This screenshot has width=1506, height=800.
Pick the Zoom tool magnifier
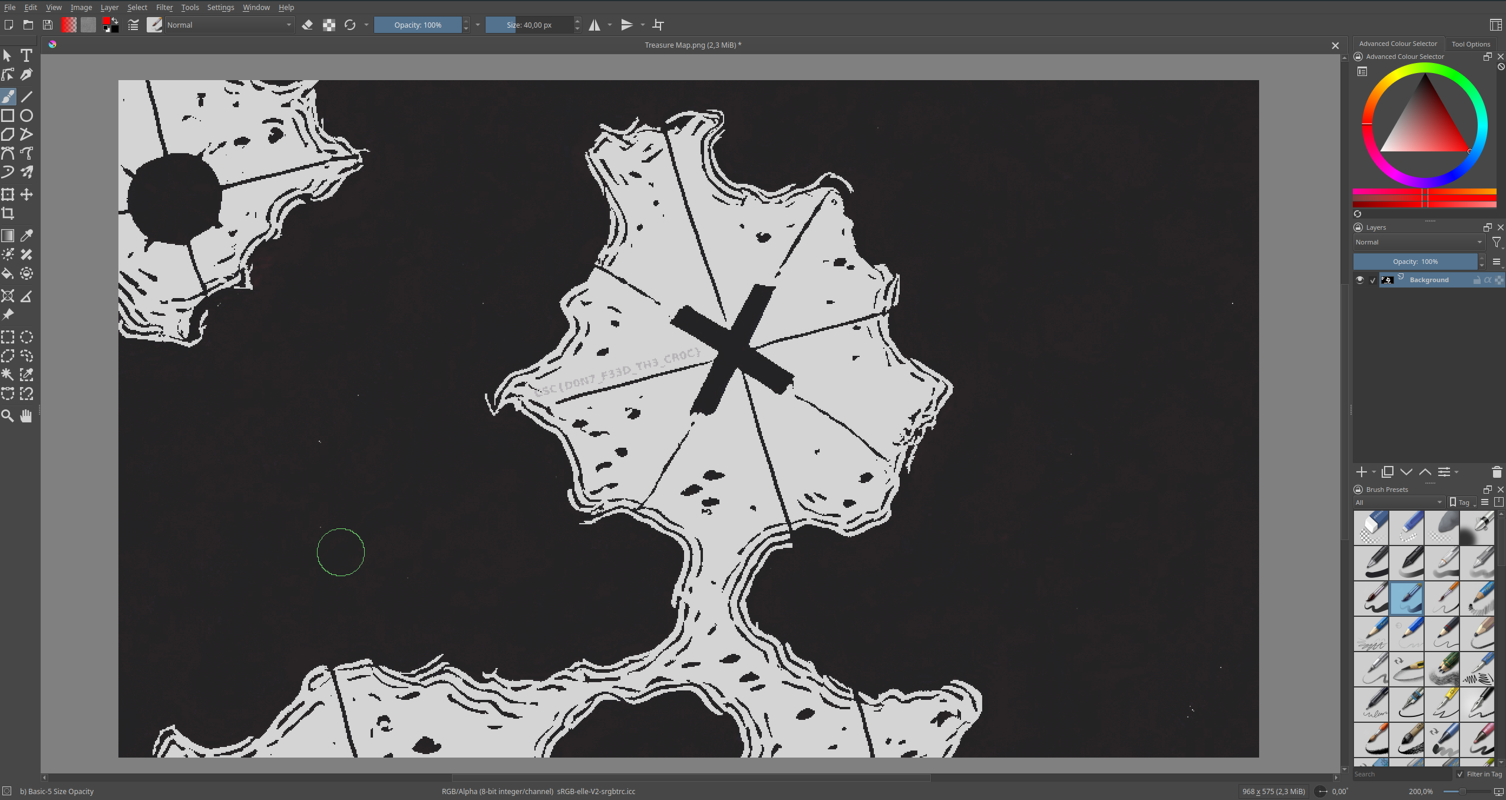(8, 416)
